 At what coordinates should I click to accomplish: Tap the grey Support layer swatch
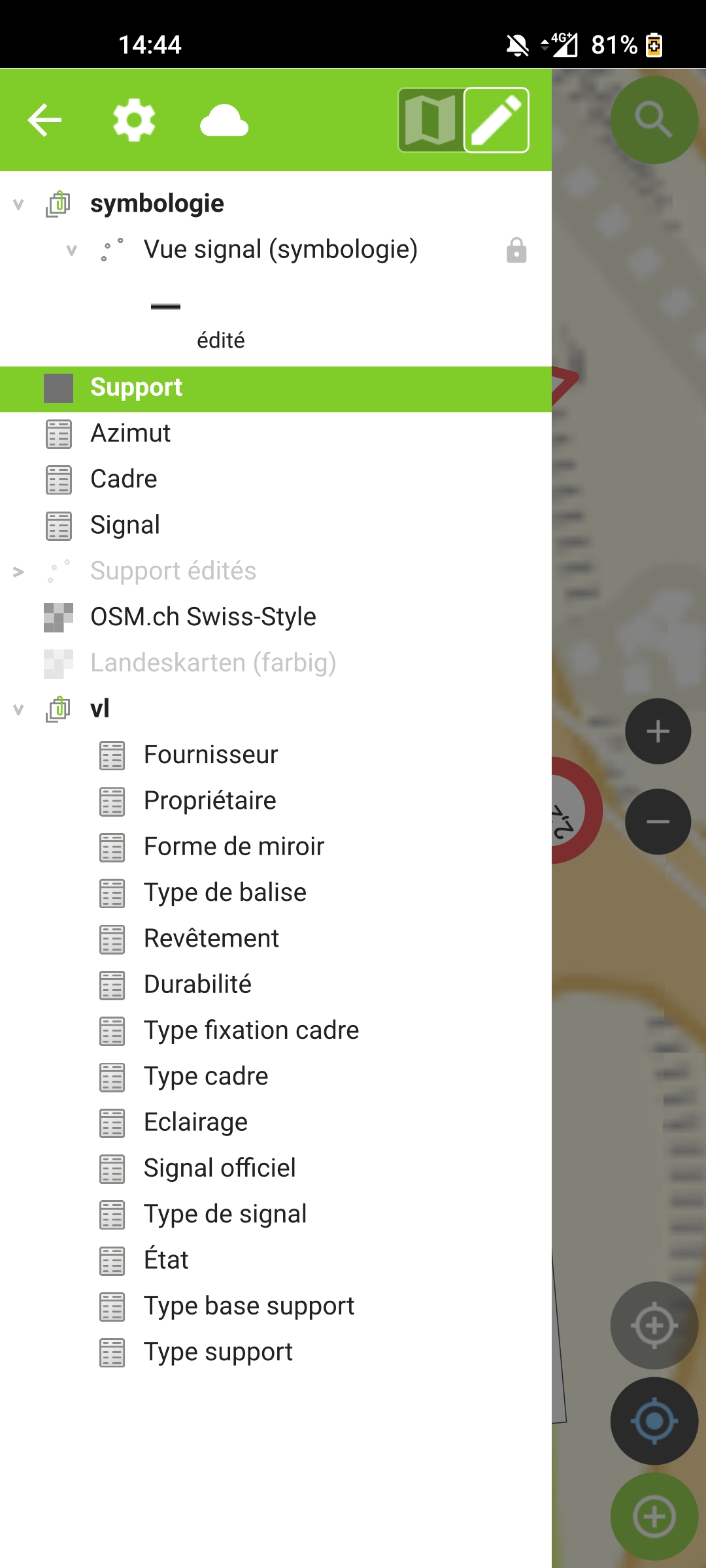click(58, 388)
